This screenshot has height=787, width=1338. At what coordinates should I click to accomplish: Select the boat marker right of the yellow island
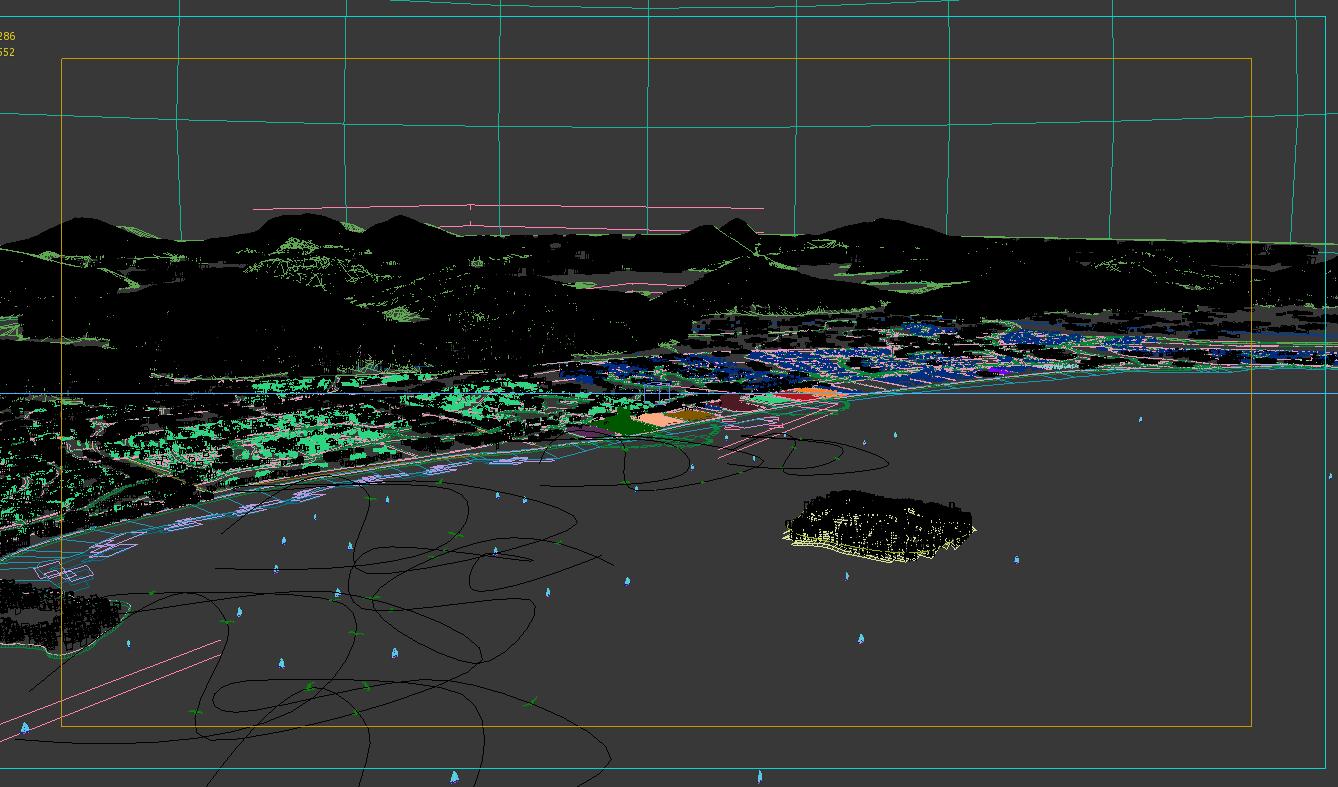point(1016,560)
